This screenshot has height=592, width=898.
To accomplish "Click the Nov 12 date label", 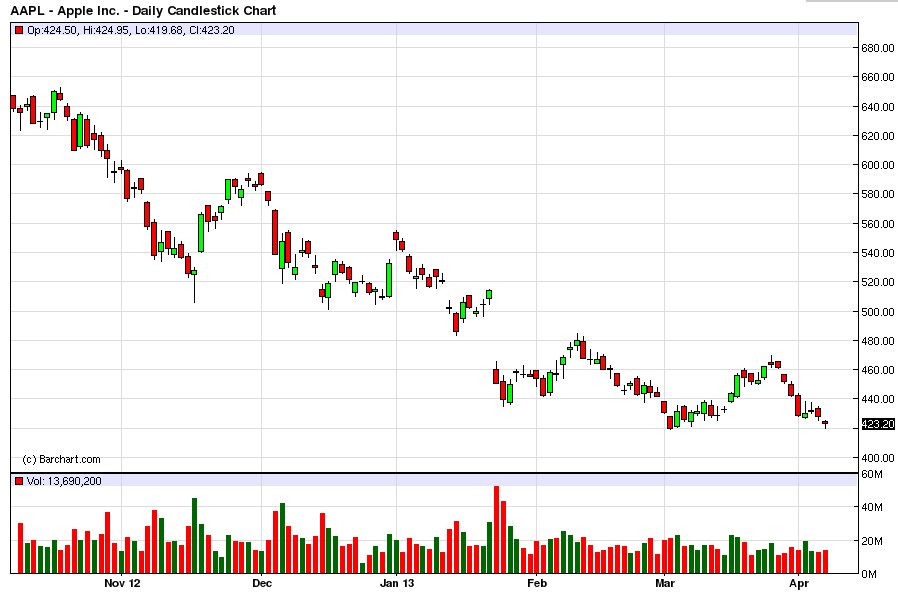I will point(122,583).
